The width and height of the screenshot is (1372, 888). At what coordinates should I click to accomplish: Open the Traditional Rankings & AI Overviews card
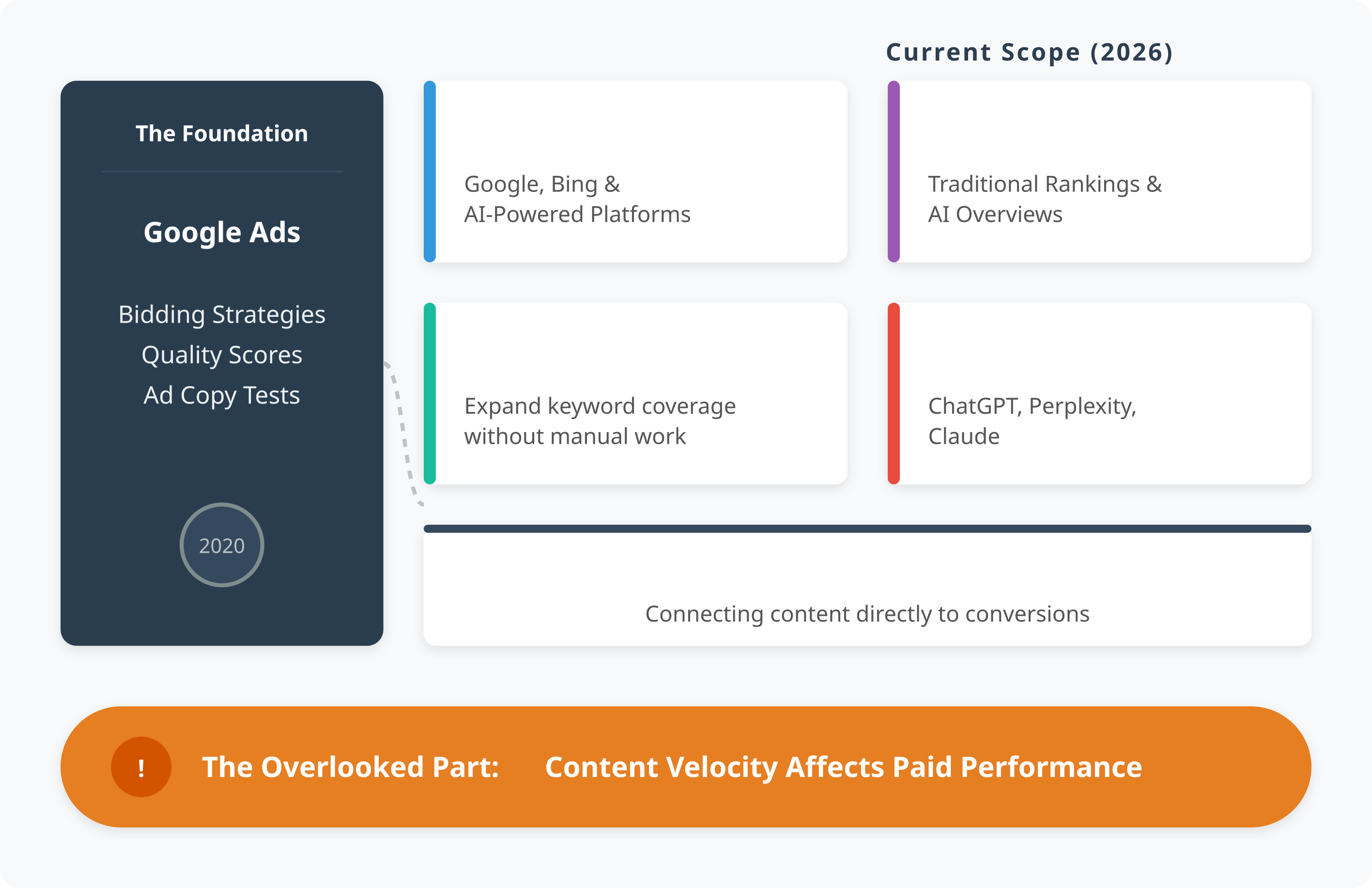[x=1099, y=171]
